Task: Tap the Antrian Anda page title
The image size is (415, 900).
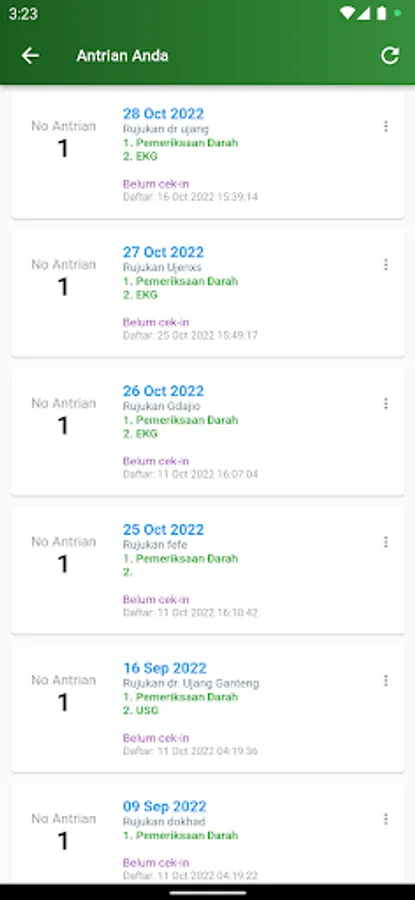Action: point(122,56)
